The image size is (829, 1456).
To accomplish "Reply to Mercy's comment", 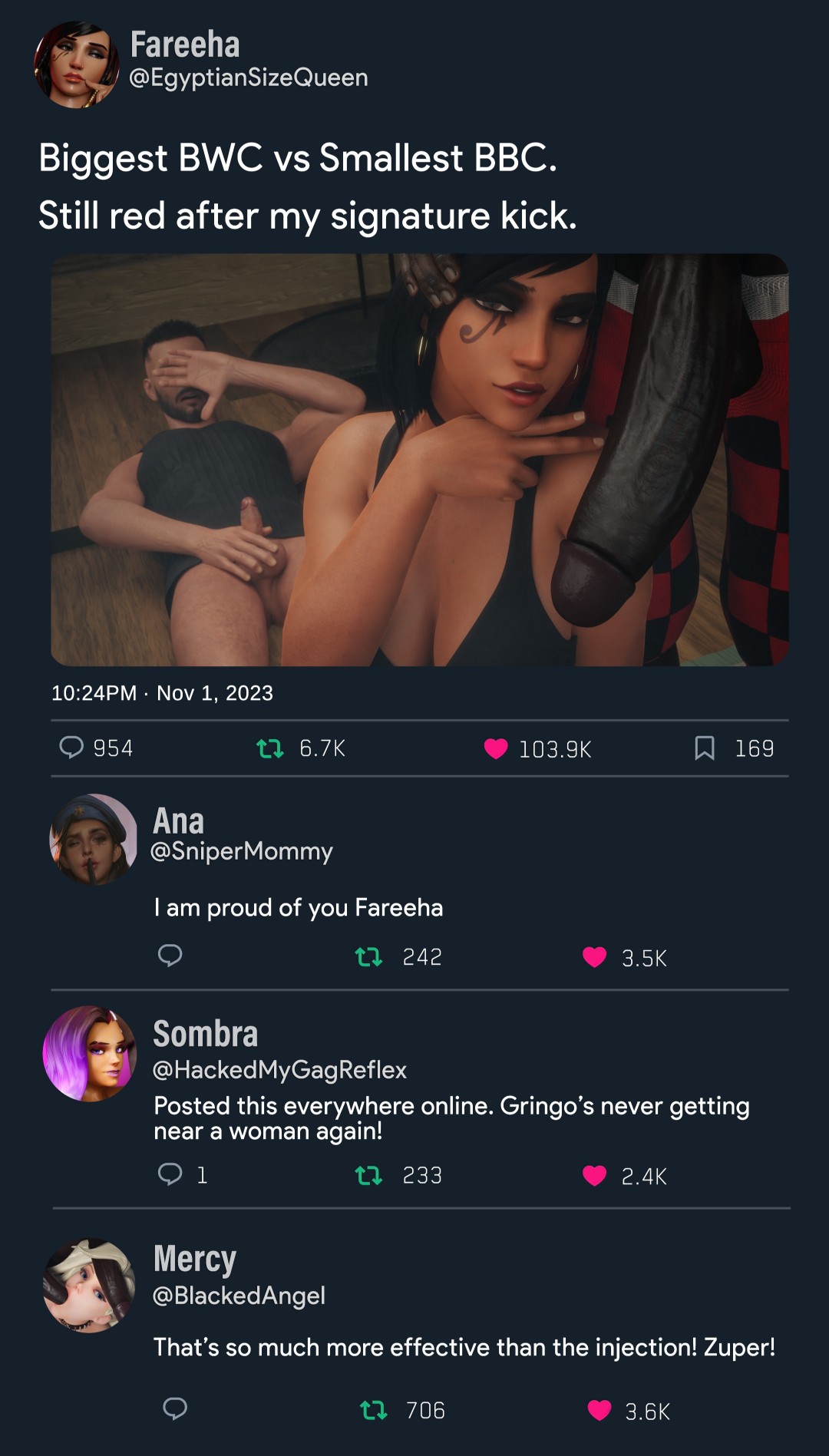I will (175, 1408).
